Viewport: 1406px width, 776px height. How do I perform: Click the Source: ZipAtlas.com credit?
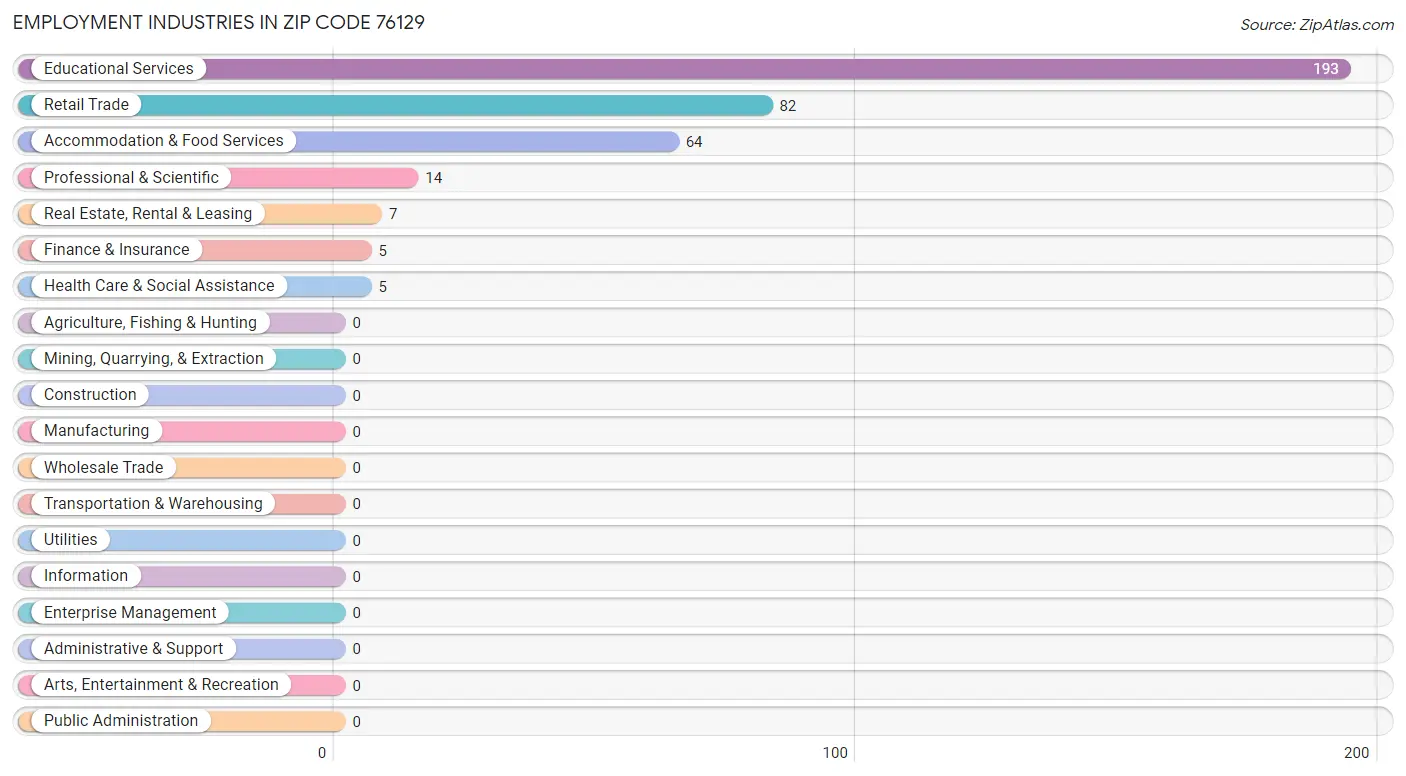pyautogui.click(x=1317, y=25)
